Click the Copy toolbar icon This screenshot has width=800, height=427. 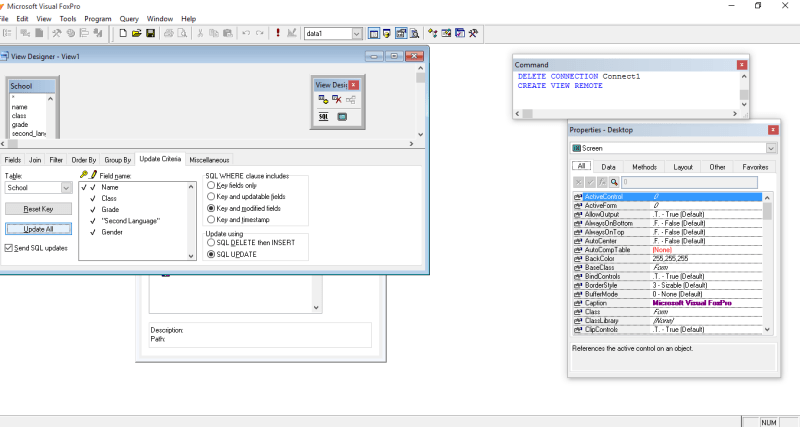214,33
